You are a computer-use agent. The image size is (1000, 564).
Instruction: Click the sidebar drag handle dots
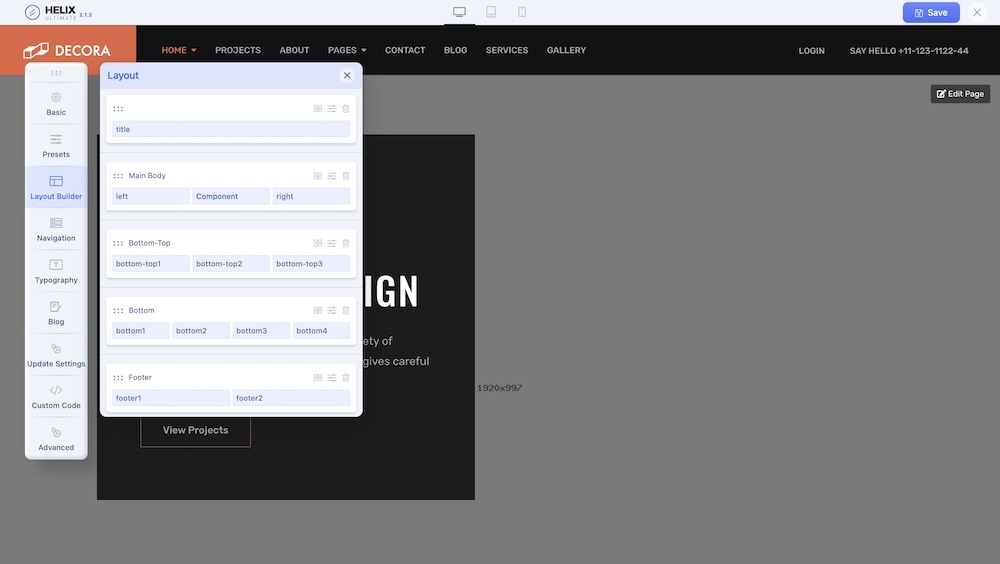[56, 73]
